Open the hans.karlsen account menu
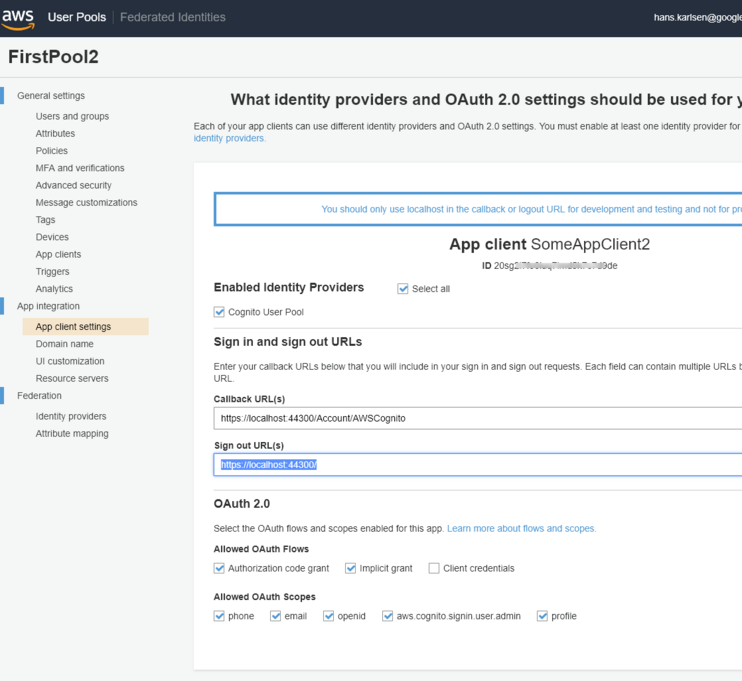The height and width of the screenshot is (681, 742). 696,17
